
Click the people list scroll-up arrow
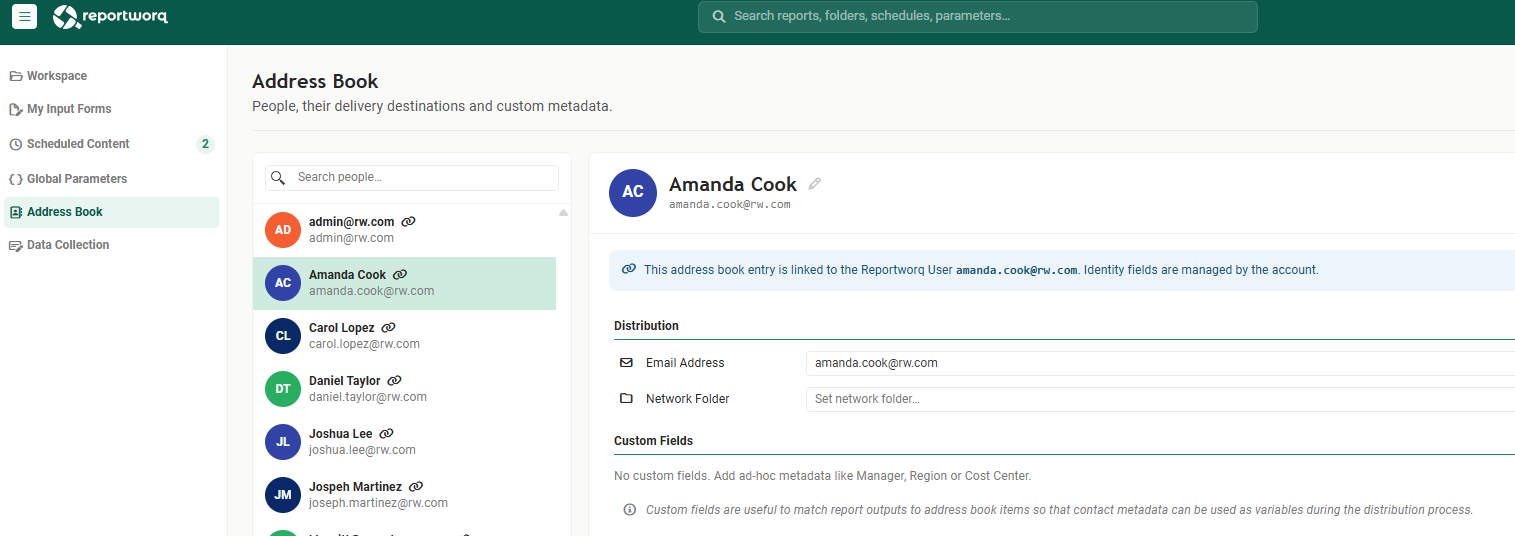tap(563, 212)
